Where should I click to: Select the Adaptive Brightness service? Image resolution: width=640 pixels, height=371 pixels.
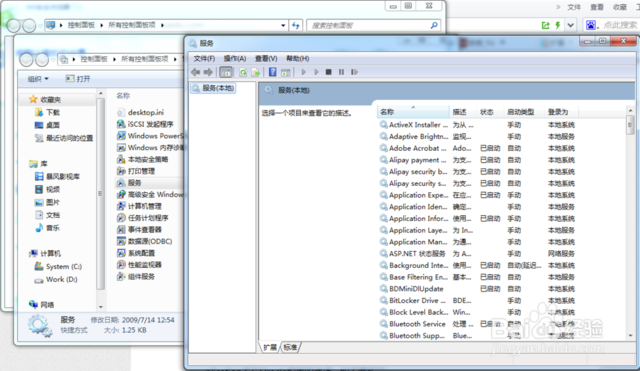click(478, 137)
